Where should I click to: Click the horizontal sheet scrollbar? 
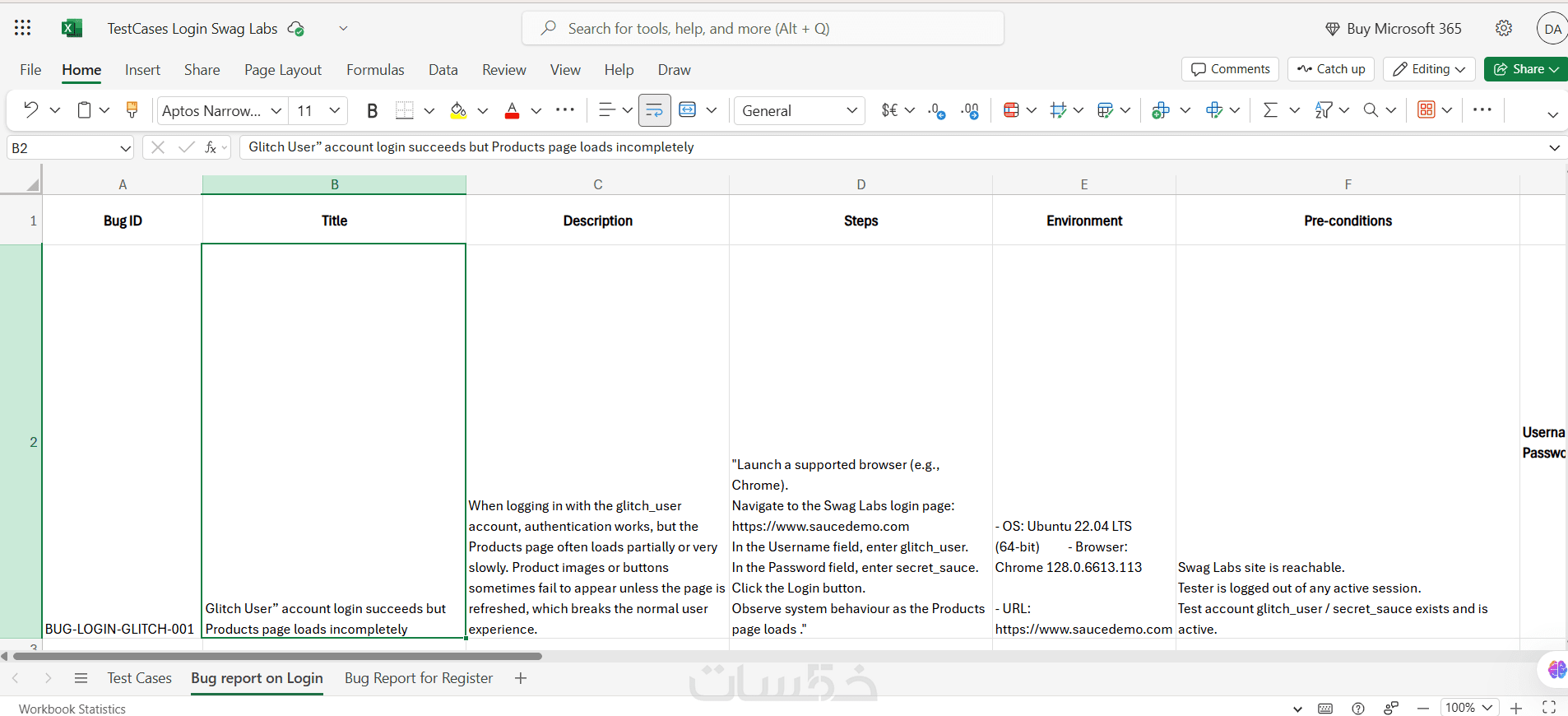pos(277,656)
